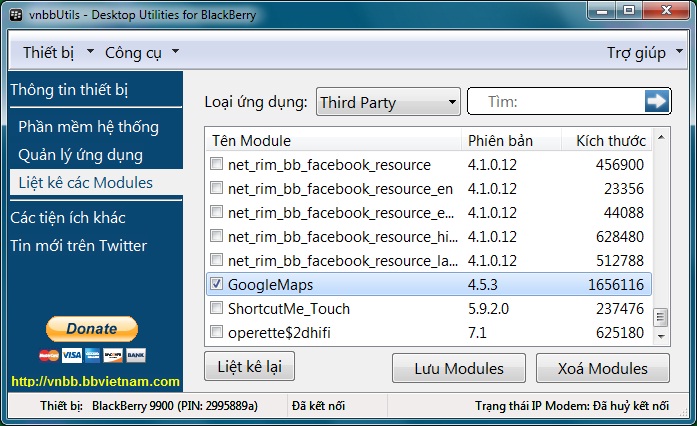The image size is (697, 426).
Task: Select Quản lý ứng dụng in sidebar
Action: click(x=80, y=155)
